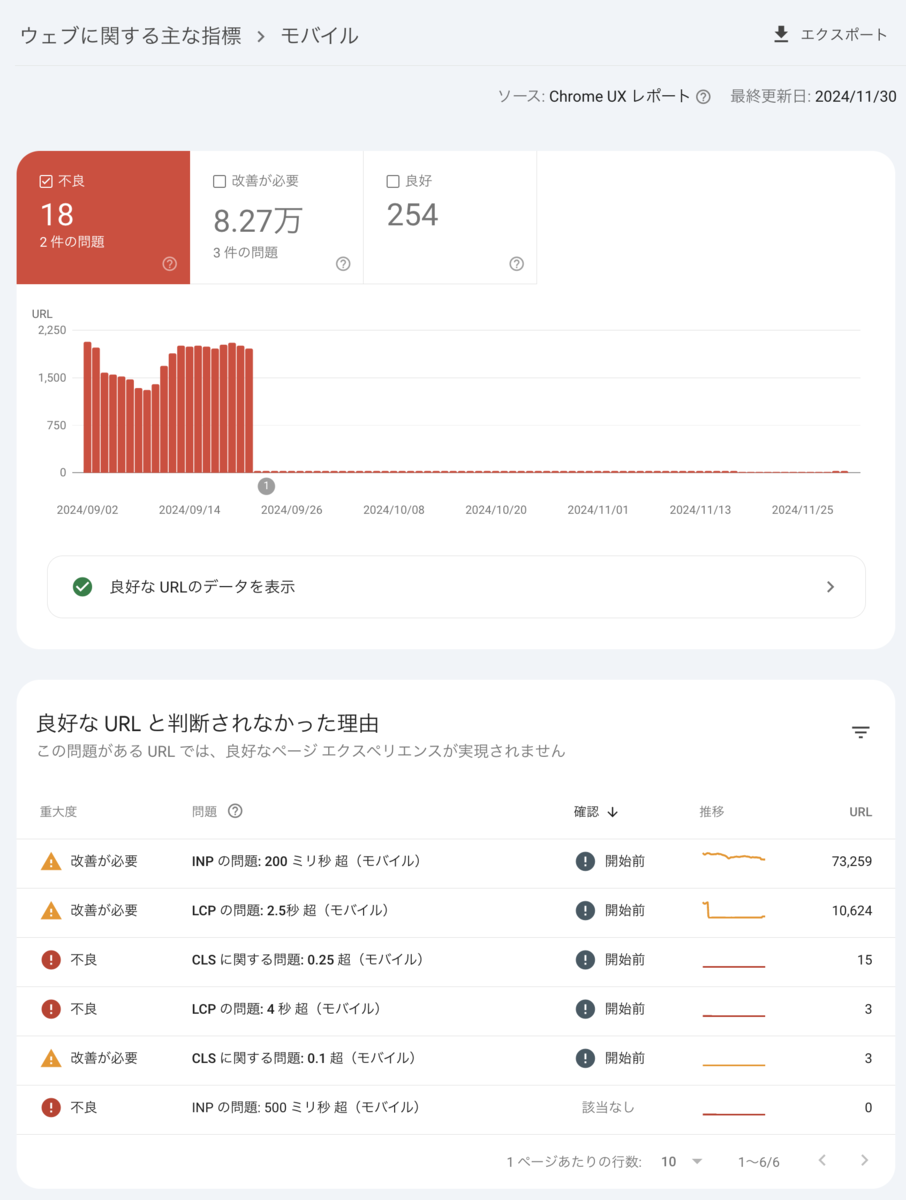Screen dimensions: 906x1200
Task: Click the annotation marker 1 on chart
Action: click(266, 486)
